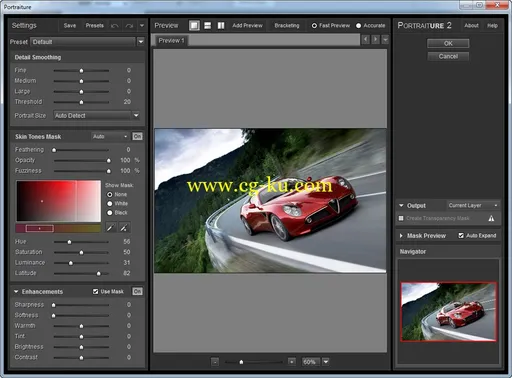Click the Contrast slider handle

click(x=81, y=358)
